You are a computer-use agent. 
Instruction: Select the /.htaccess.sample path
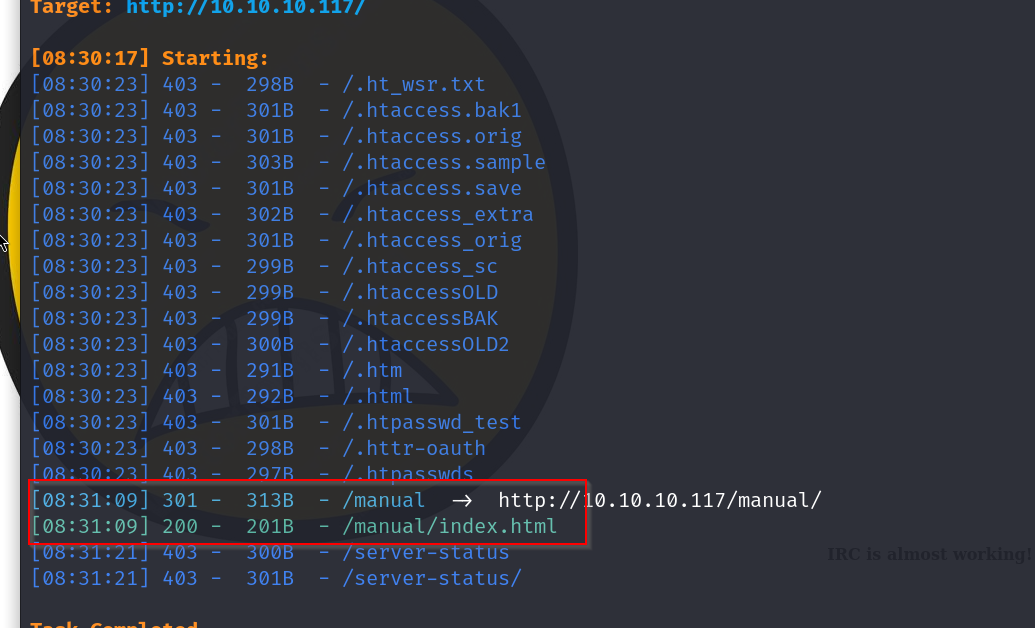tap(445, 162)
